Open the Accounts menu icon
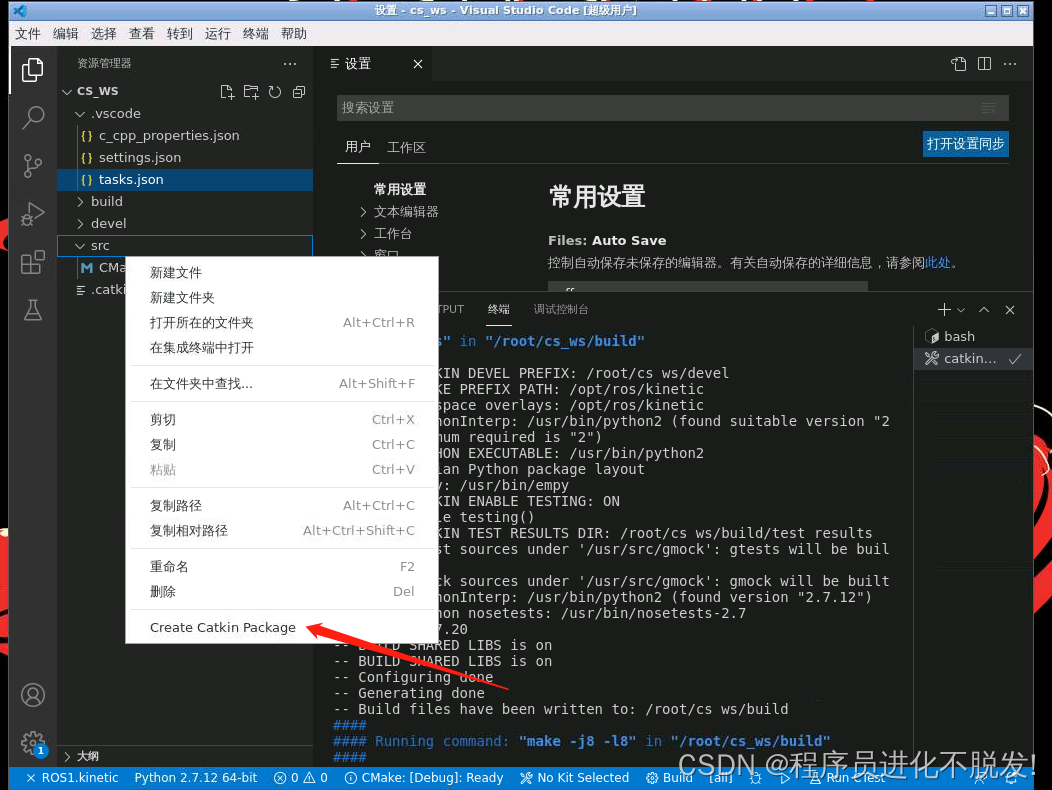The height and width of the screenshot is (790, 1052). [32, 695]
